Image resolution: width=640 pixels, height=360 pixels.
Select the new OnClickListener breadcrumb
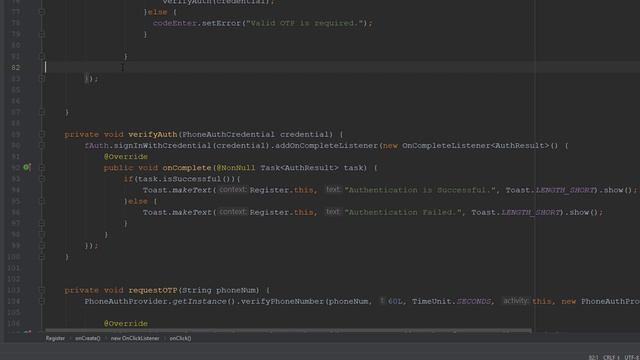click(135, 338)
